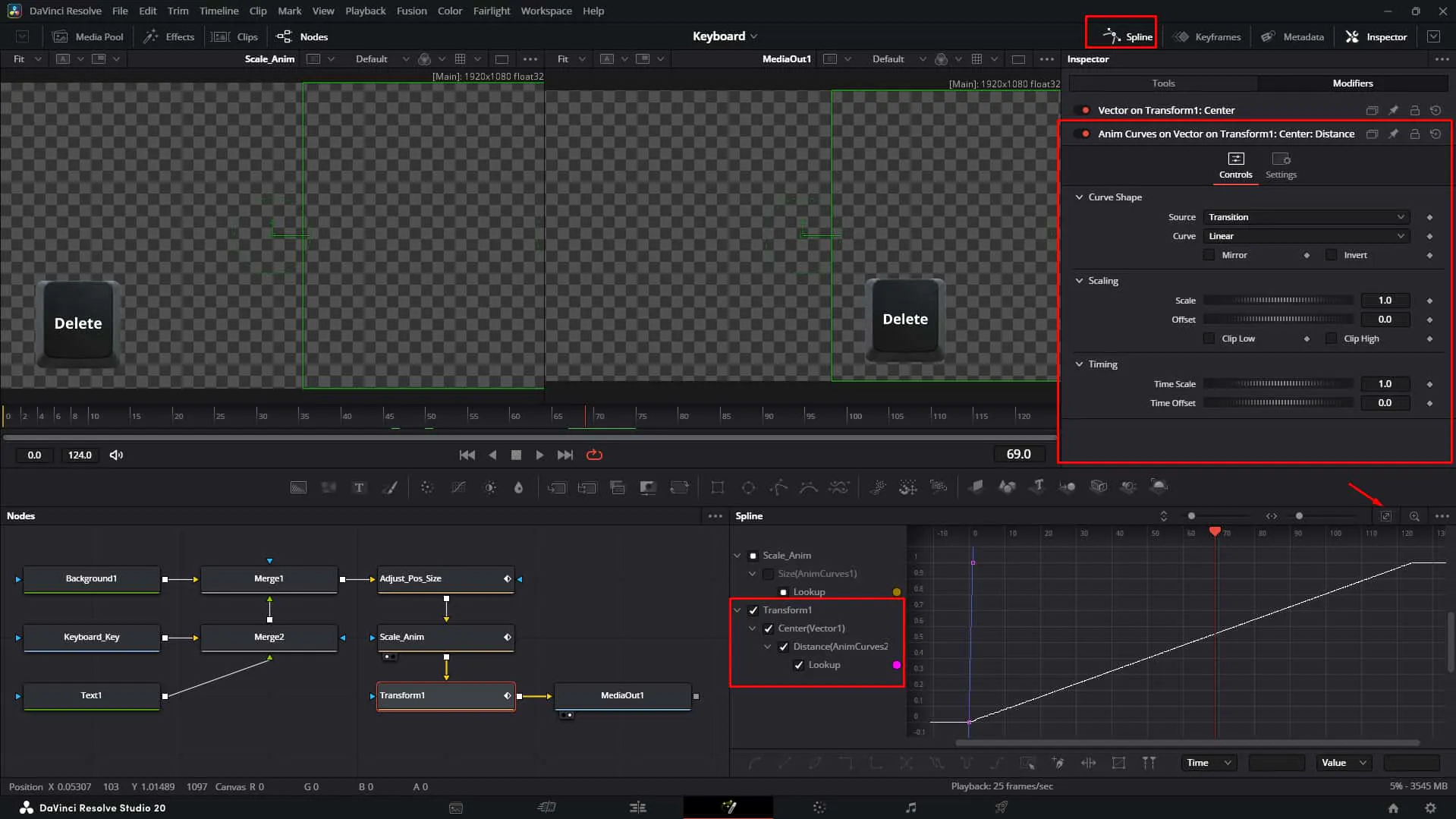This screenshot has width=1456, height=819.
Task: Open the Fusion page at the bottom bar
Action: click(x=728, y=807)
